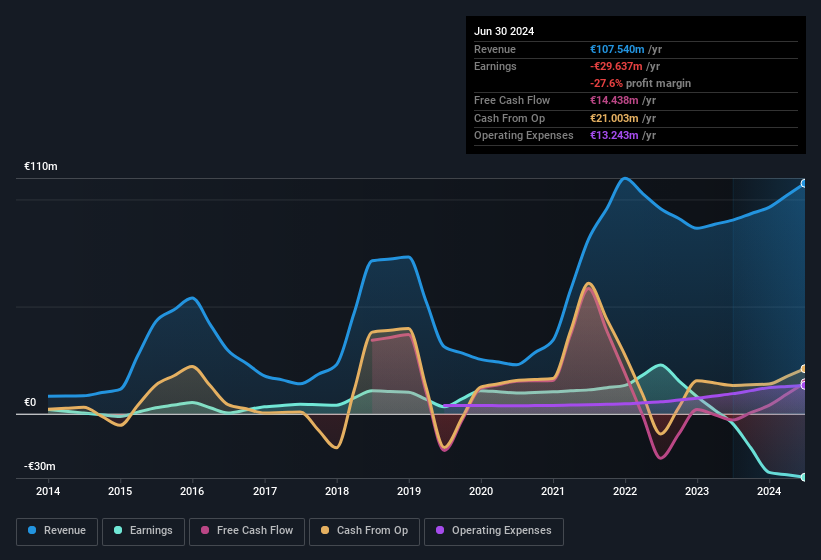Screen dimensions: 821x560
Task: Click the purple Operating Expenses legend dot
Action: tap(440, 530)
